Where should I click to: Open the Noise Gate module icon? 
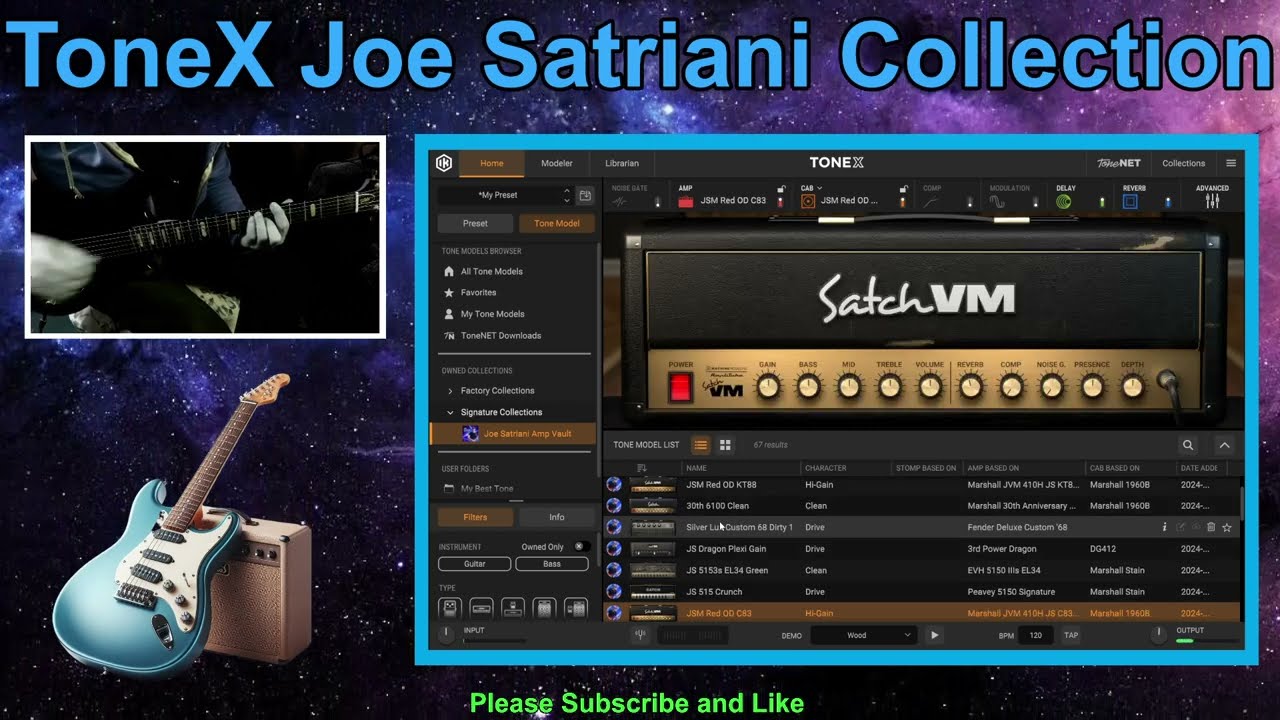click(x=620, y=201)
